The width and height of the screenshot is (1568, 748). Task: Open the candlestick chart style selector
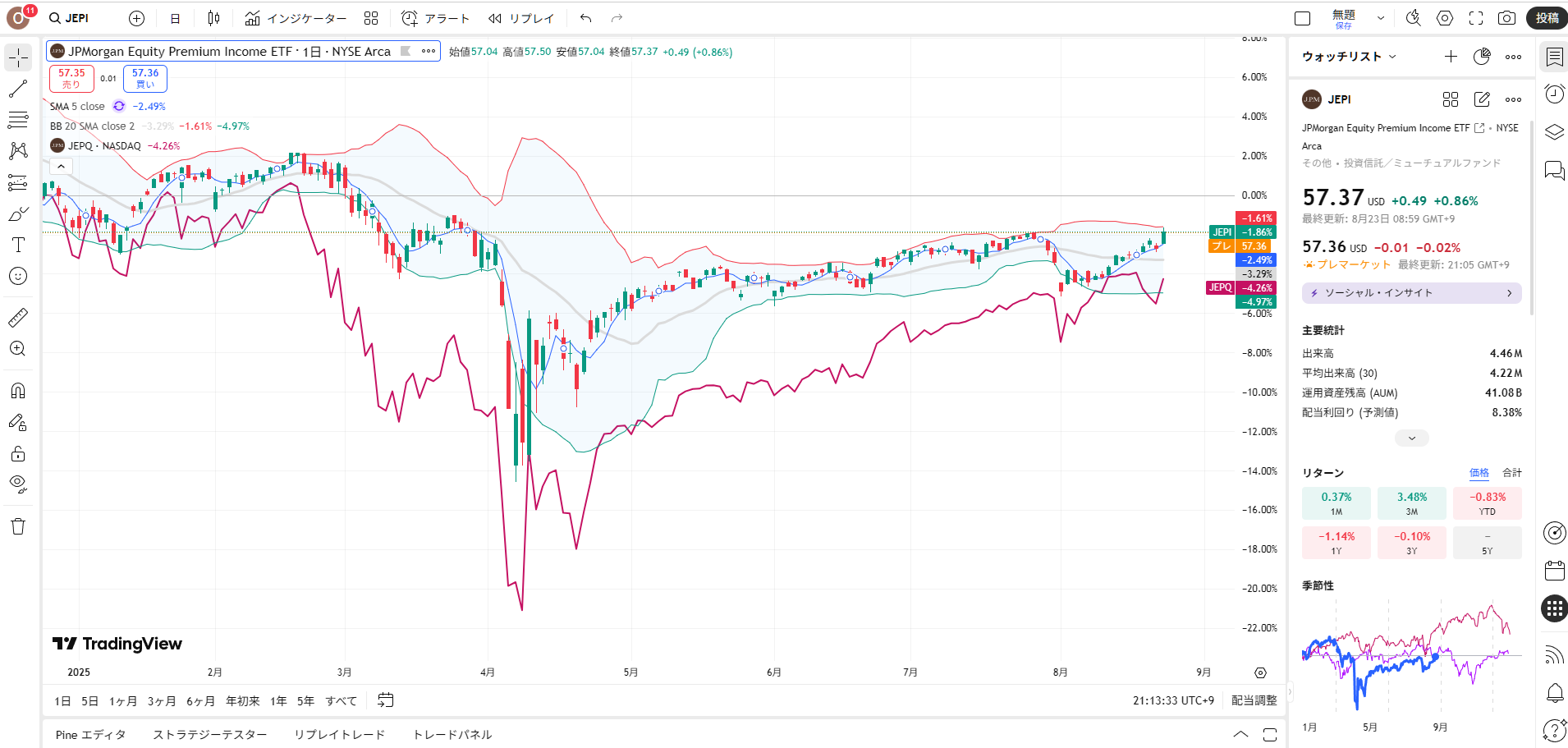click(213, 18)
